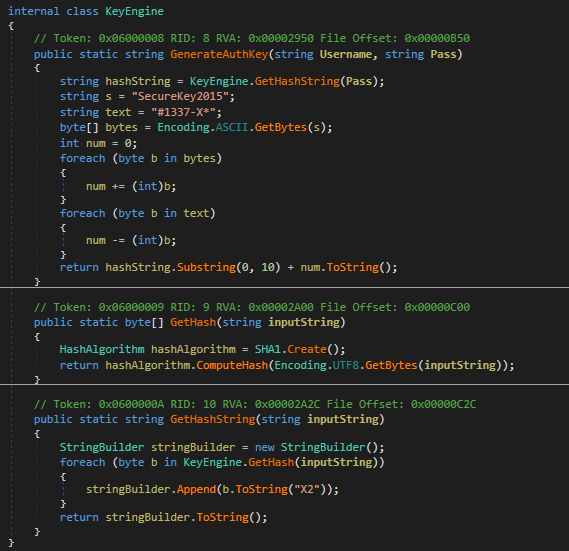Click the "X2" format string literal
This screenshot has height=551, width=569.
click(x=307, y=489)
